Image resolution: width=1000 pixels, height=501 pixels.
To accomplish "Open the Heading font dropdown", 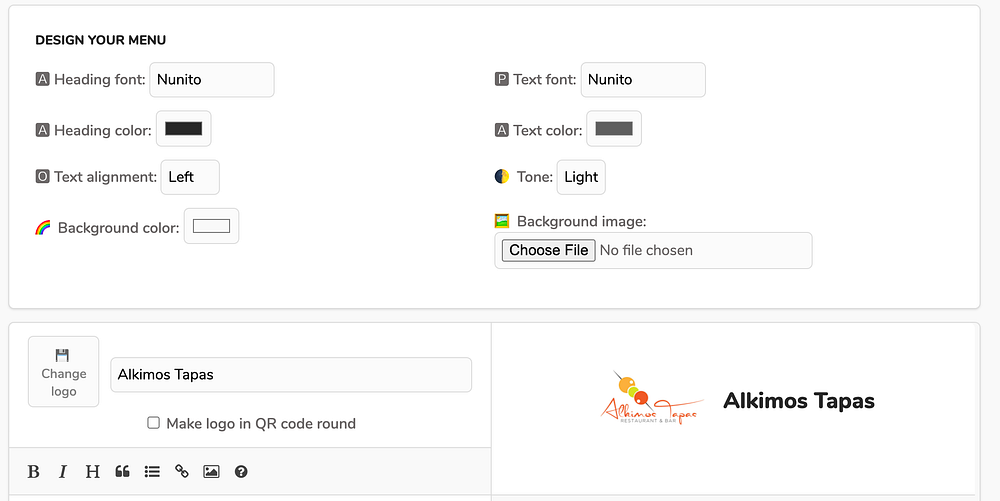I will [212, 80].
